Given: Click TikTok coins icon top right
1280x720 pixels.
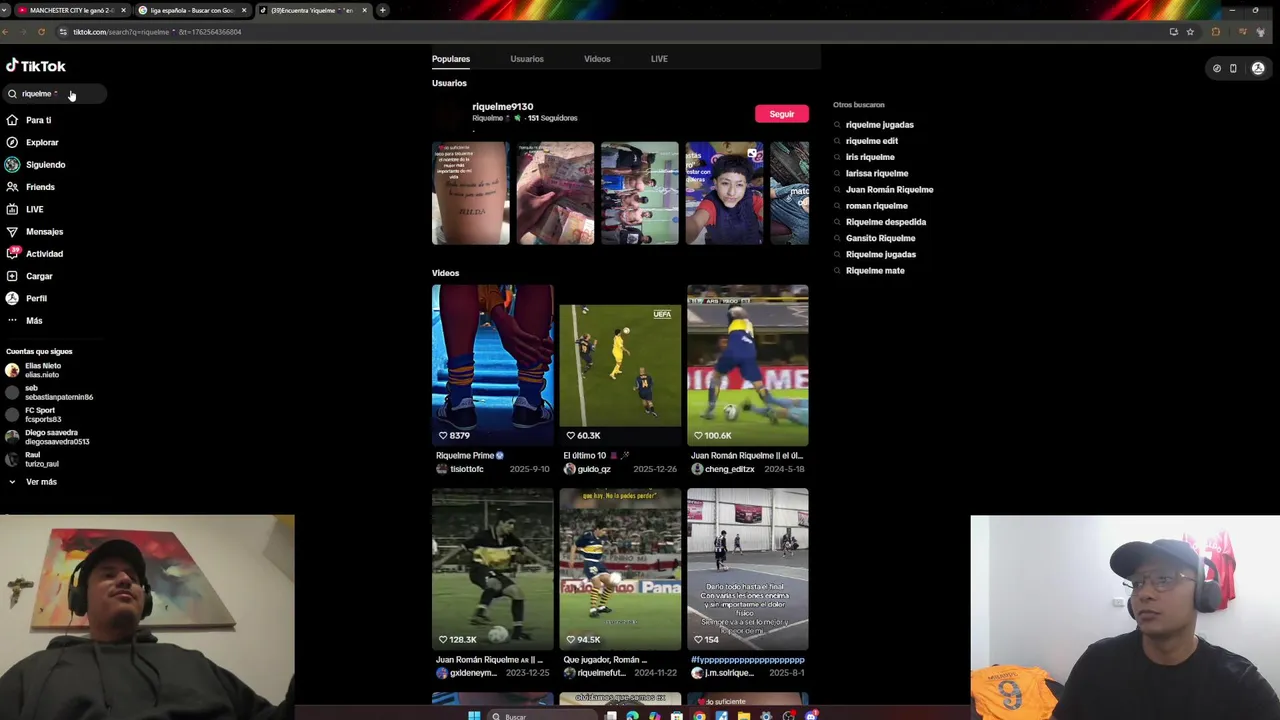Looking at the screenshot, I should pyautogui.click(x=1217, y=69).
